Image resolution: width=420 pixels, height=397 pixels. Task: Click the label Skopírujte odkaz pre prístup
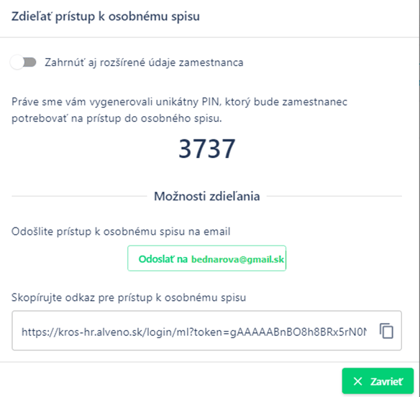coord(83,297)
